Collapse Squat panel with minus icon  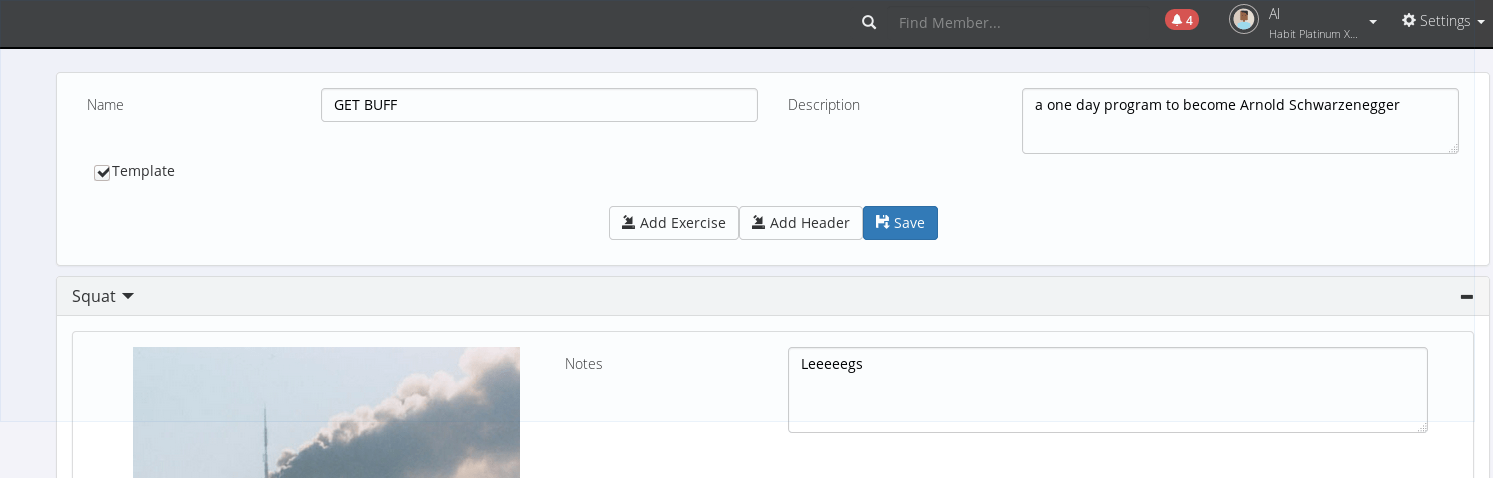[1467, 297]
